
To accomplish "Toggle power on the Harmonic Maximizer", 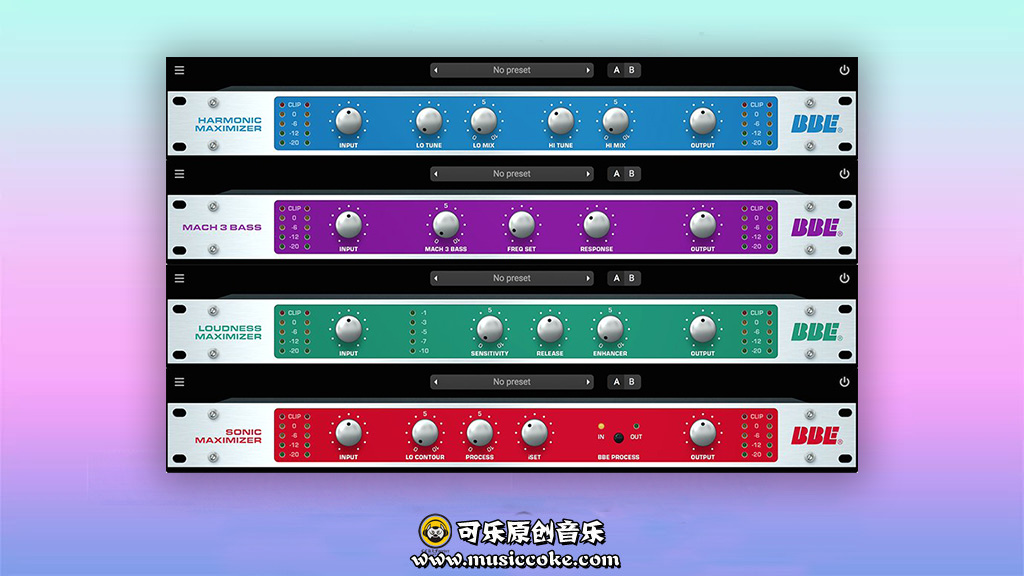I will (x=844, y=70).
